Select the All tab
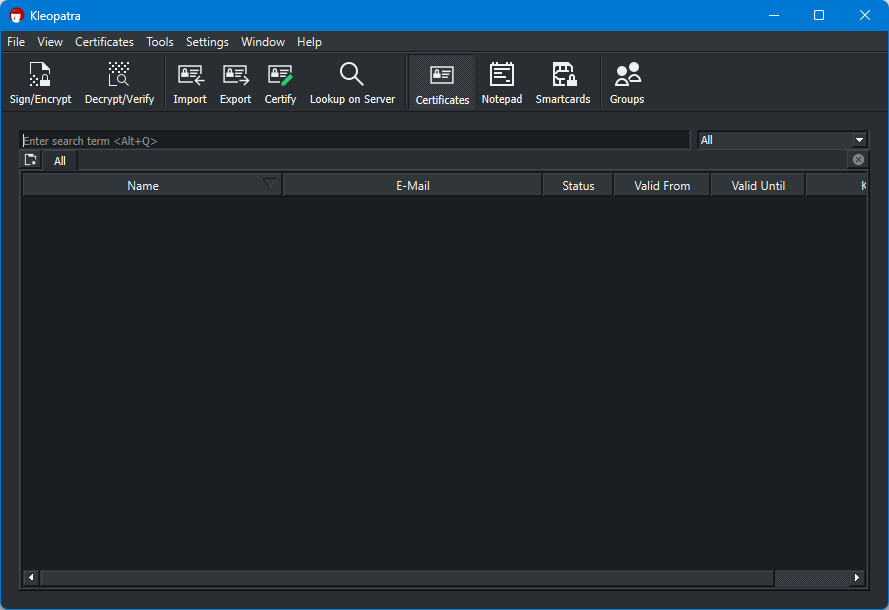The width and height of the screenshot is (889, 610). coord(60,161)
